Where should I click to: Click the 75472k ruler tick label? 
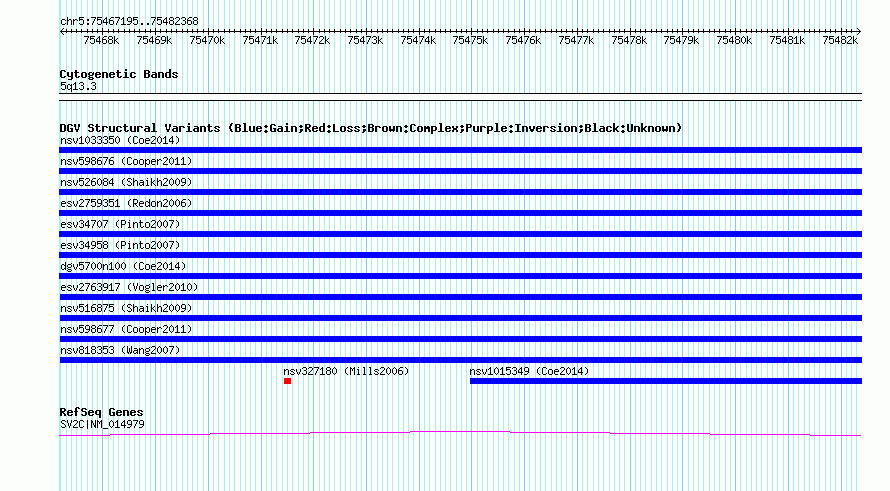tap(312, 40)
